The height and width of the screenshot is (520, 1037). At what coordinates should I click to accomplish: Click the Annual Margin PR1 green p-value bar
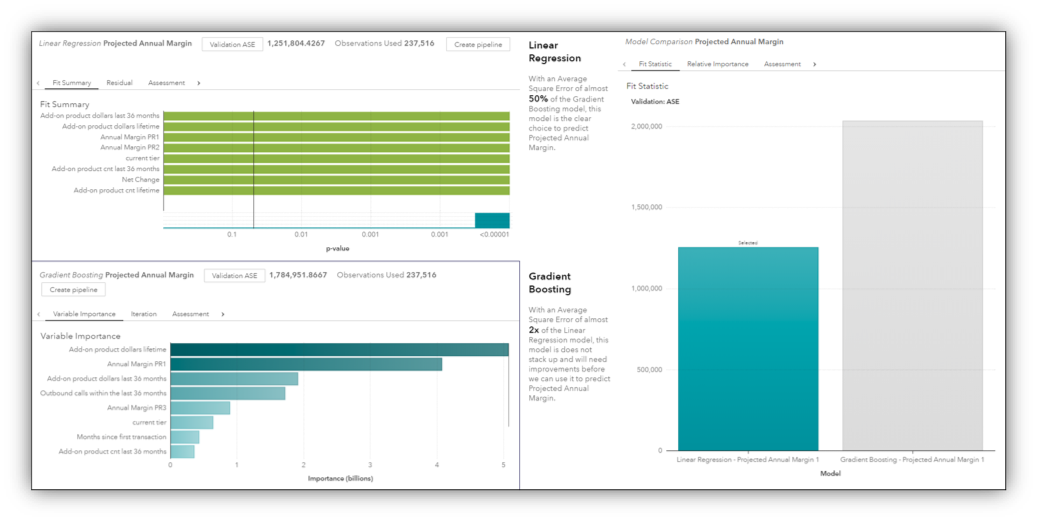point(336,137)
